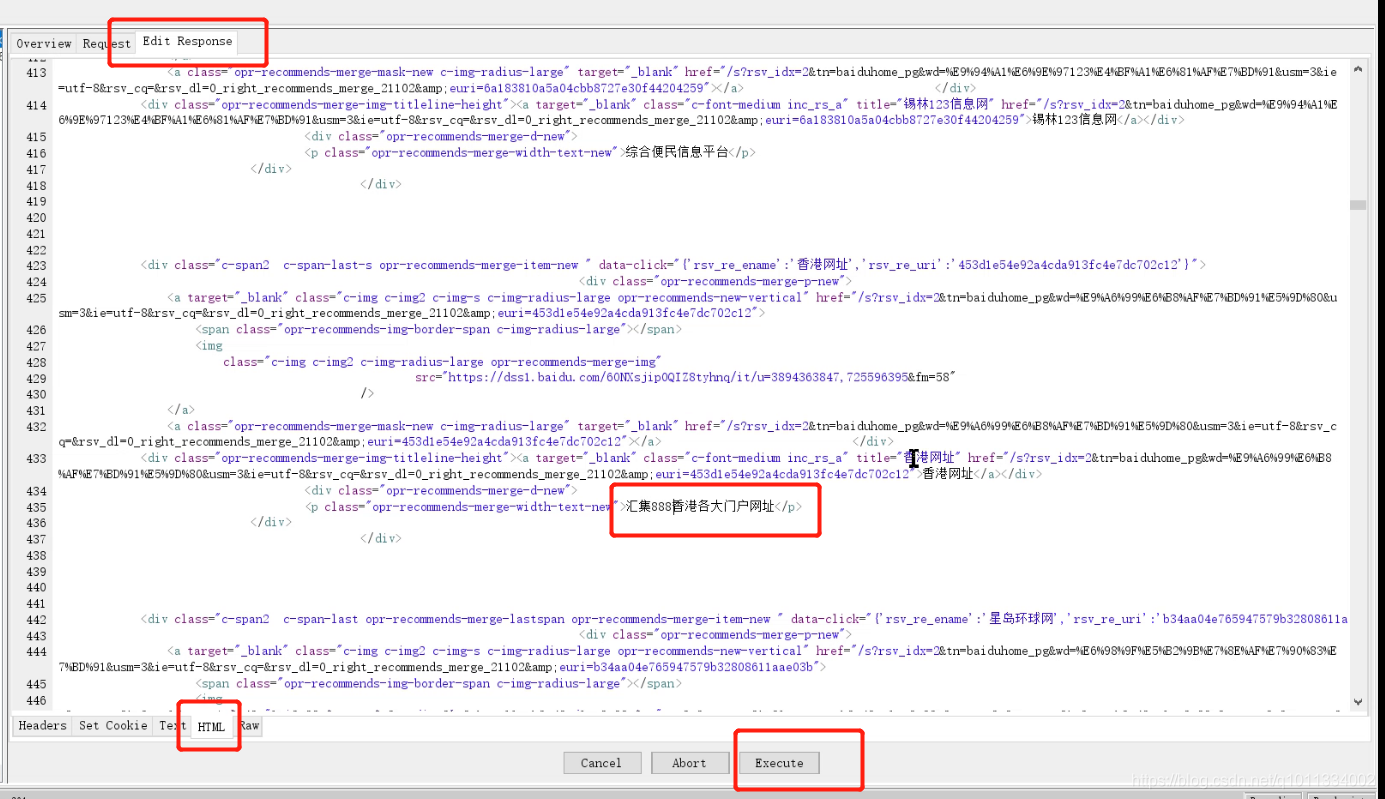1385x799 pixels.
Task: Click the scrollbar down arrow
Action: (x=1357, y=702)
